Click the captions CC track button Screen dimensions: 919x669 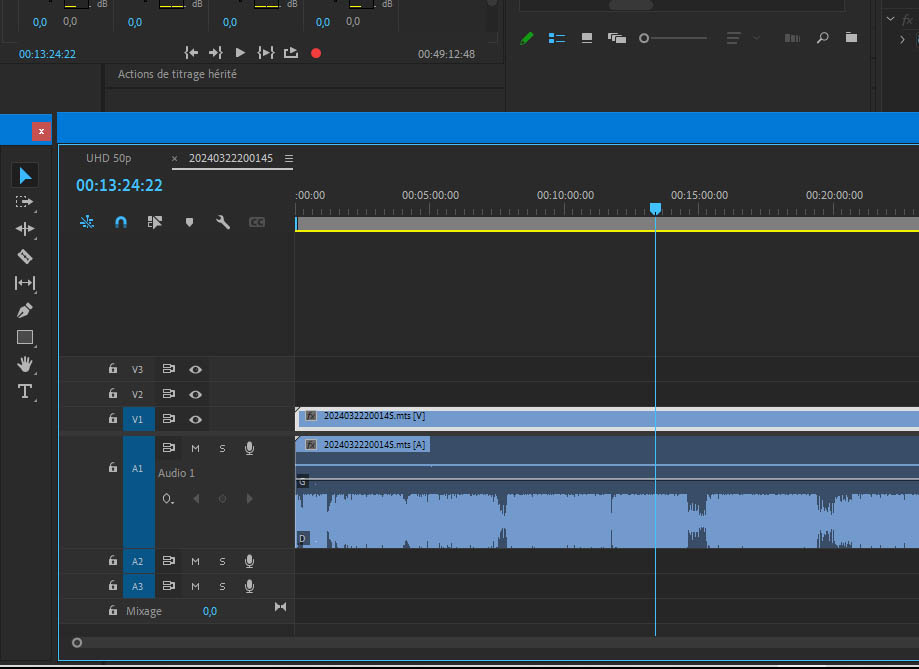(257, 222)
